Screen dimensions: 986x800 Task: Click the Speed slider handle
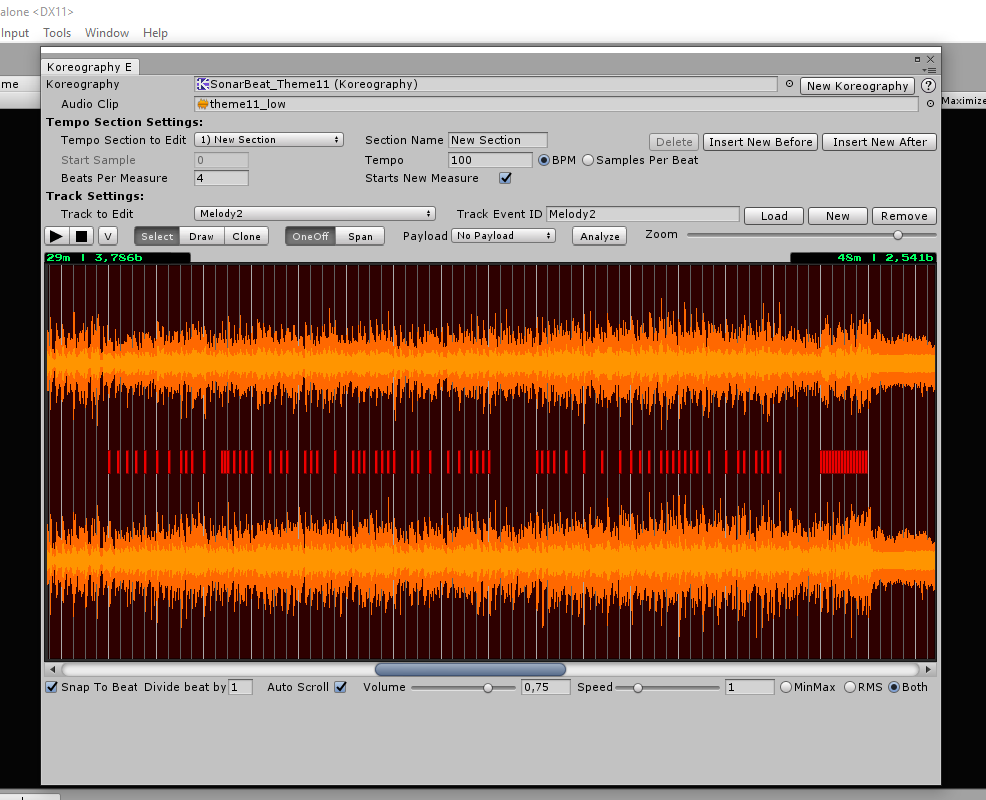(x=638, y=687)
